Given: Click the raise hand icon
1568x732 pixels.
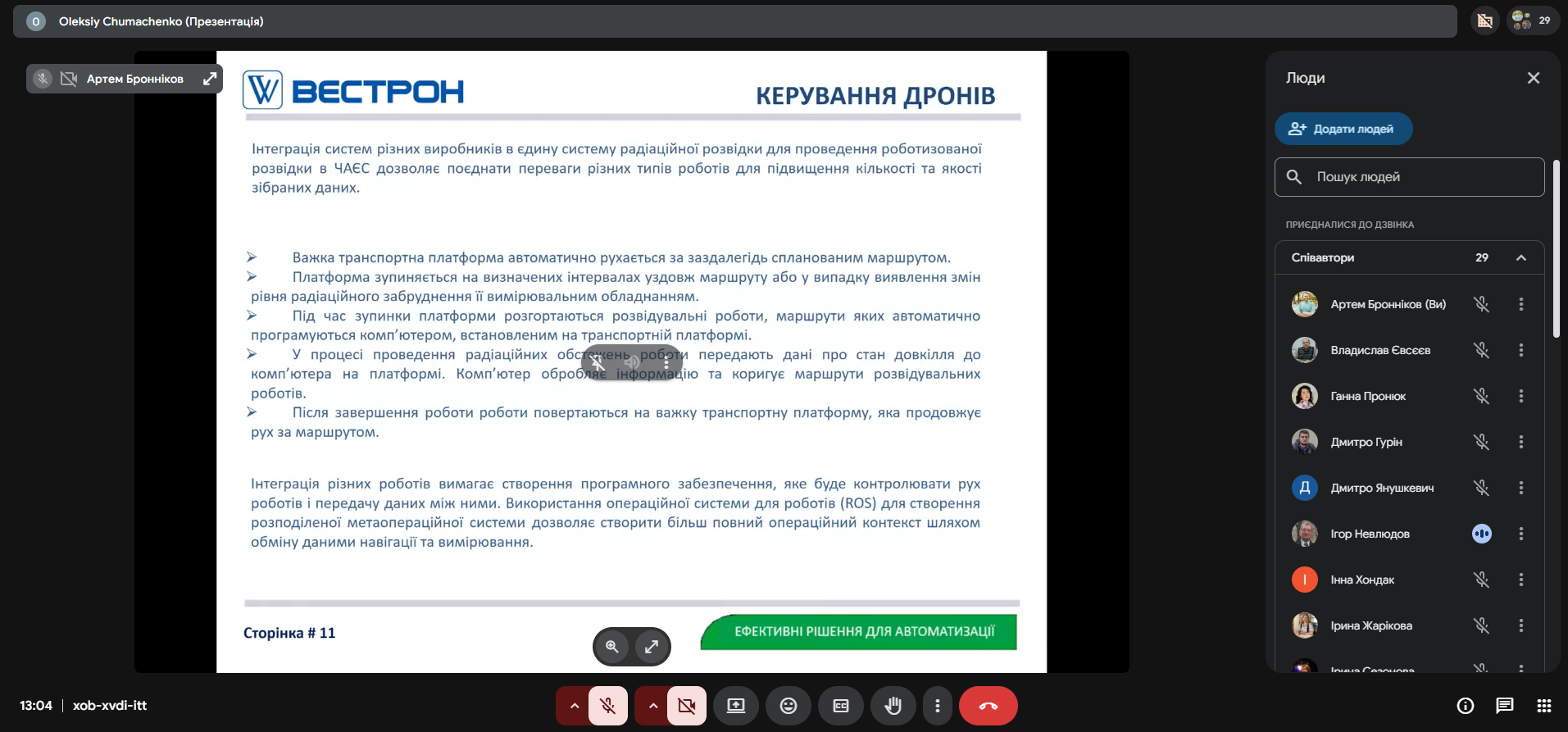Looking at the screenshot, I should [893, 706].
